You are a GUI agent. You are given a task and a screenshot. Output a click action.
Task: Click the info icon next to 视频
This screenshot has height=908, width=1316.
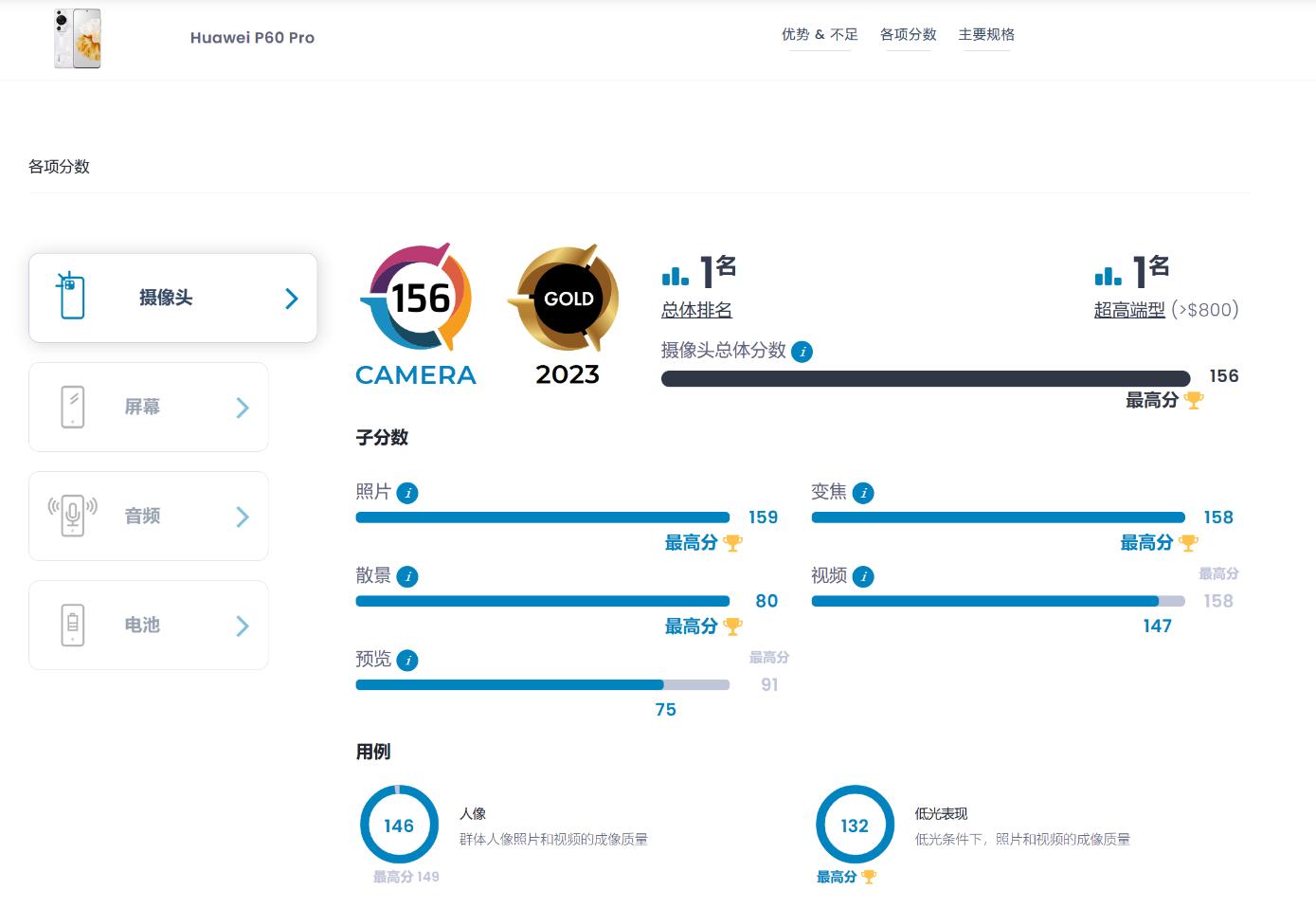(863, 576)
